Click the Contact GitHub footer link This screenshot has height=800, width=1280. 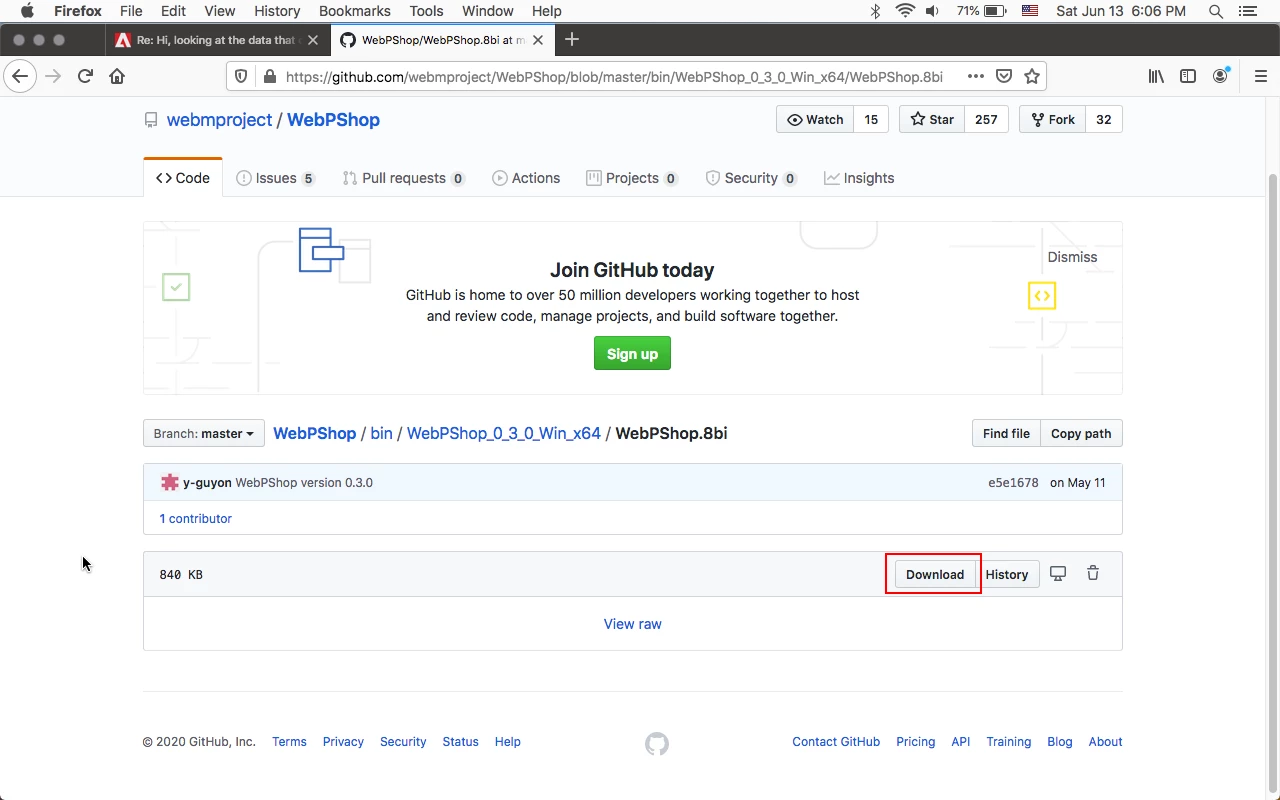pyautogui.click(x=836, y=741)
